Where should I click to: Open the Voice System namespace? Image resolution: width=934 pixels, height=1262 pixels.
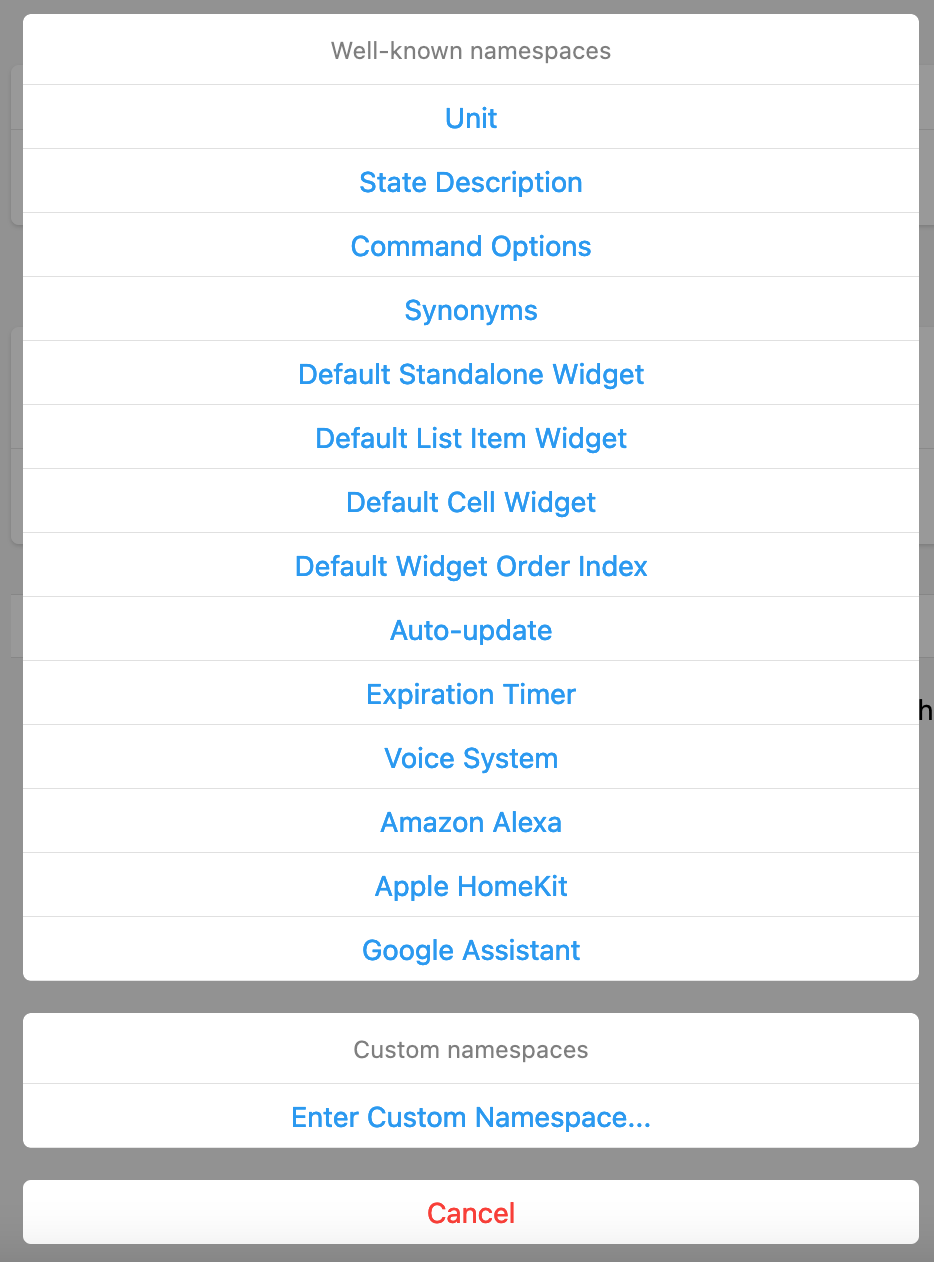coord(471,758)
